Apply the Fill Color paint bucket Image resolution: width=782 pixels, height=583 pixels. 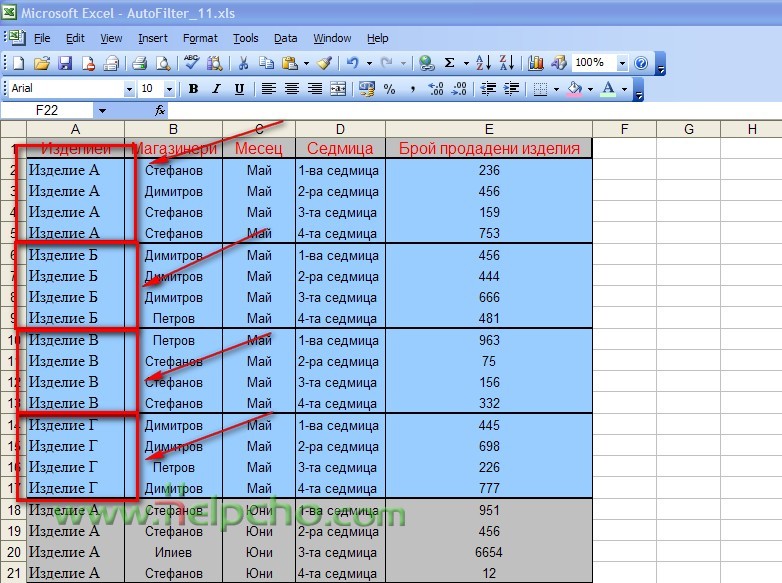(574, 89)
